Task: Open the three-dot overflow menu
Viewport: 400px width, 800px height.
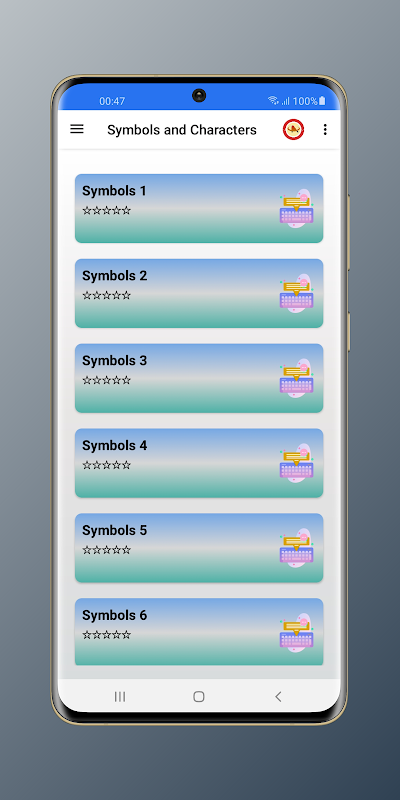Action: click(x=325, y=130)
